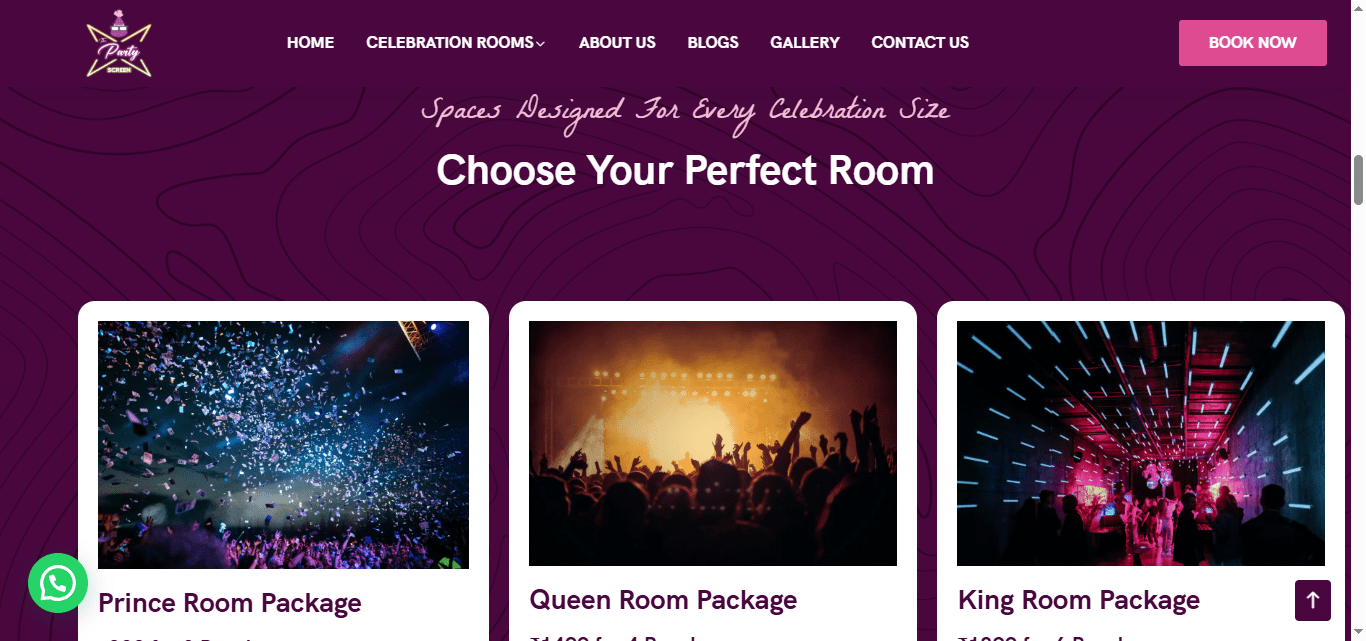The width and height of the screenshot is (1366, 641).
Task: Open the Queen Room Package title link
Action: [663, 600]
